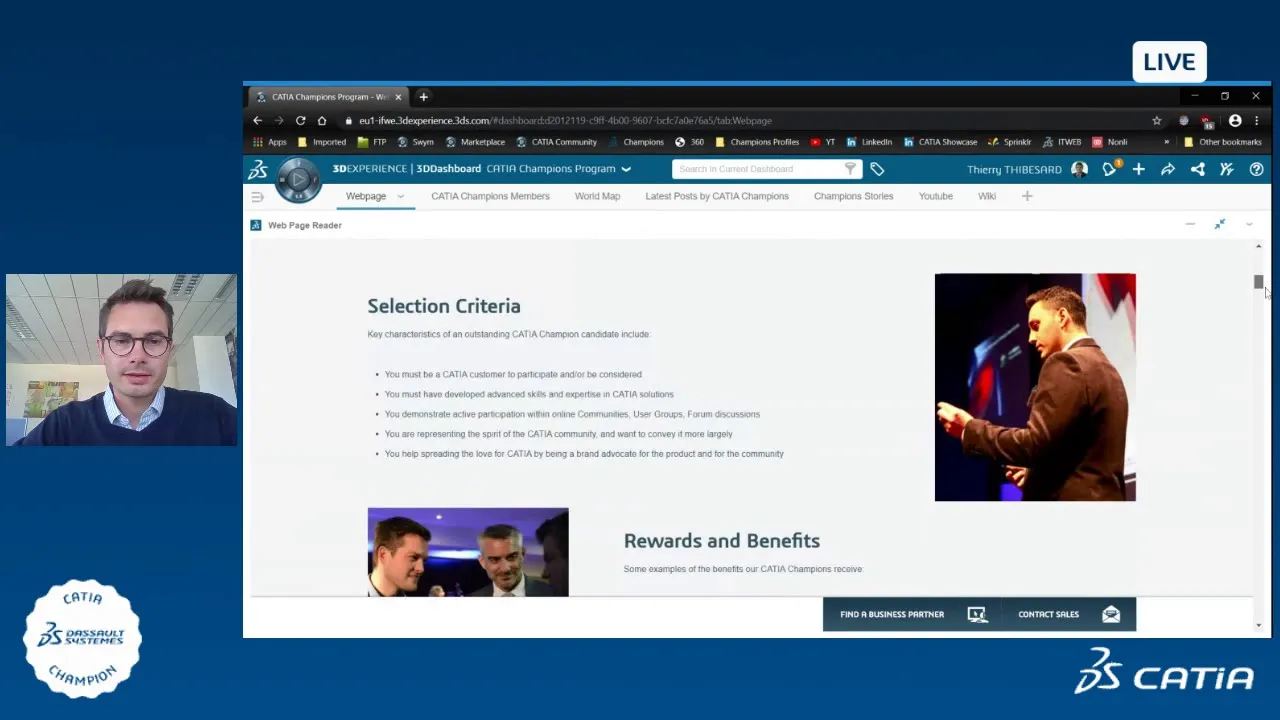1280x720 pixels.
Task: Click Thierry Thibesard's profile avatar
Action: click(1079, 169)
